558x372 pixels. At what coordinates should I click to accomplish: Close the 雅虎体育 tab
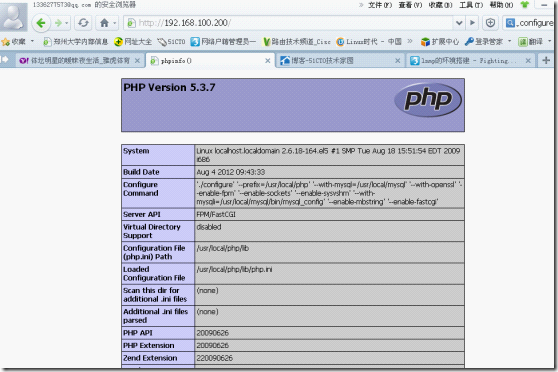point(137,61)
